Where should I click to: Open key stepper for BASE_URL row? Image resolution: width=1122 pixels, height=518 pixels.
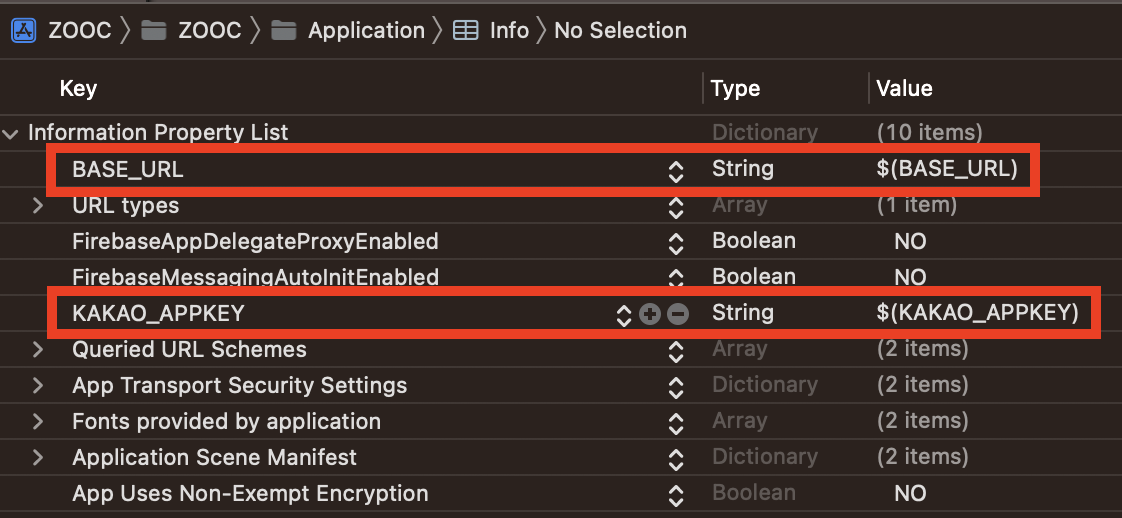[x=676, y=171]
